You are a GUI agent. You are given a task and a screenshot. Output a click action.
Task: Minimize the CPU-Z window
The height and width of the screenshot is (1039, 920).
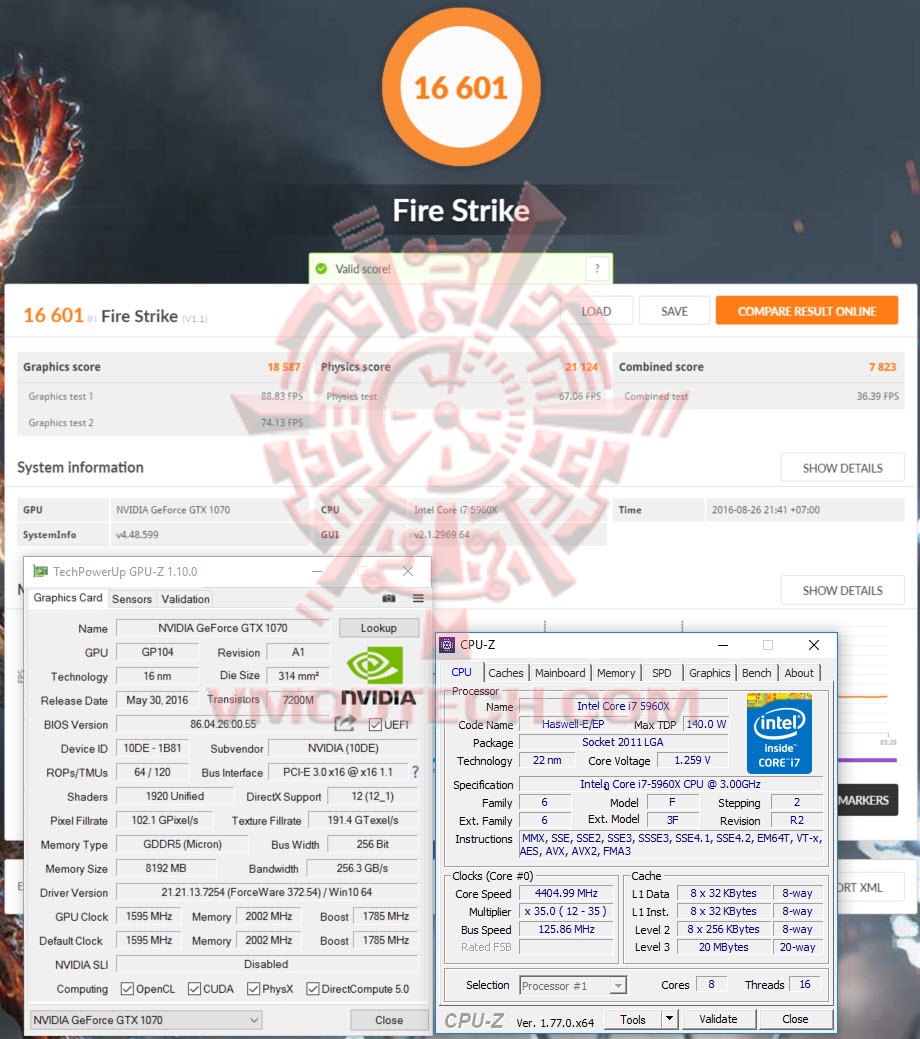tap(722, 645)
